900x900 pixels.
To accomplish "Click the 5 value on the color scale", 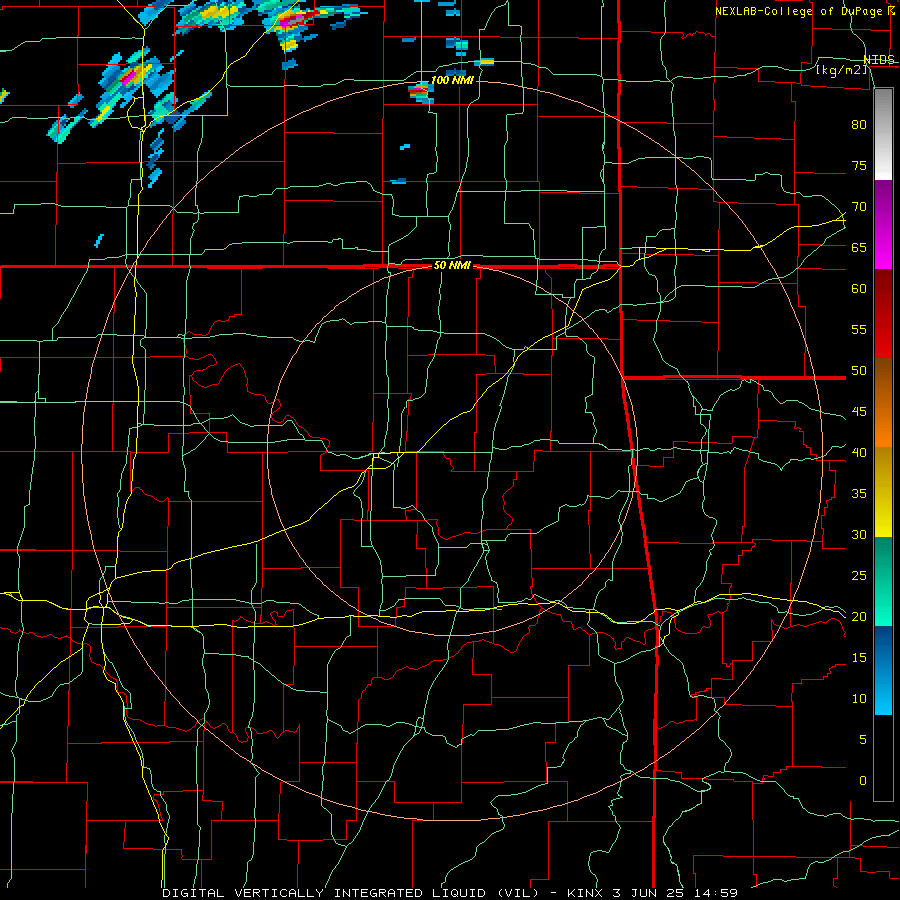I will click(863, 740).
